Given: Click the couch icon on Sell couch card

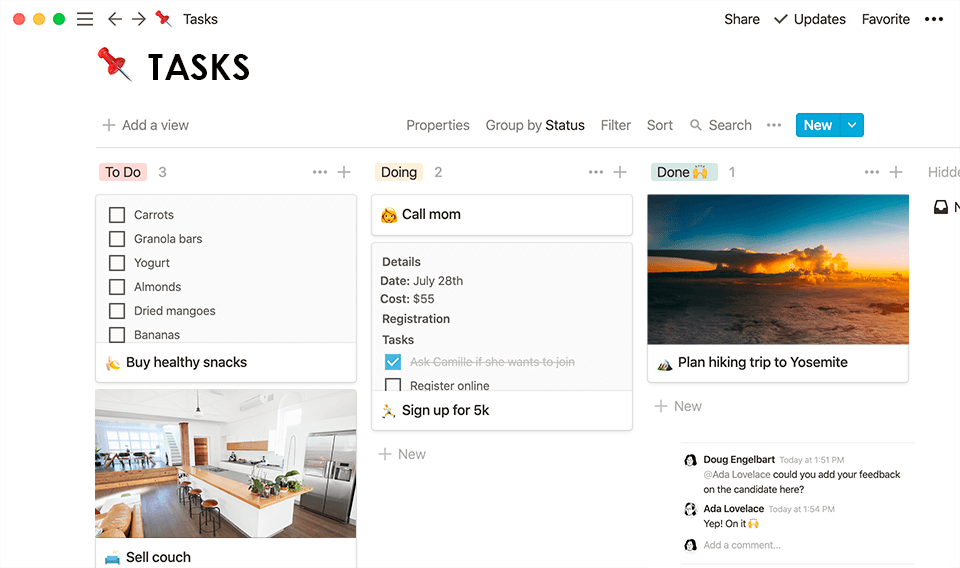Looking at the screenshot, I should [x=113, y=558].
